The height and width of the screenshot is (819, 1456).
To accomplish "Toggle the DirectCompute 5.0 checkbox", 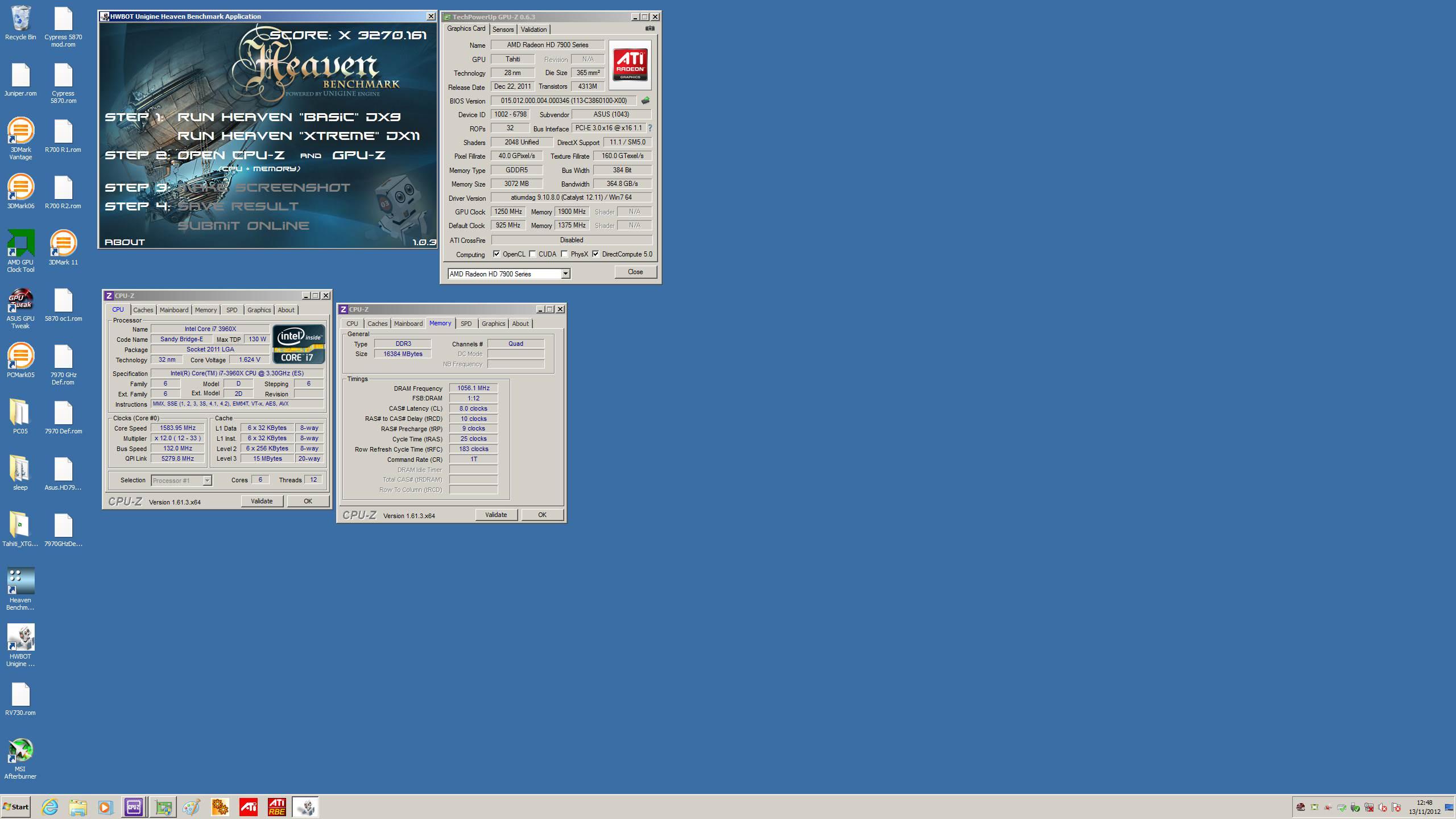I will pyautogui.click(x=595, y=254).
